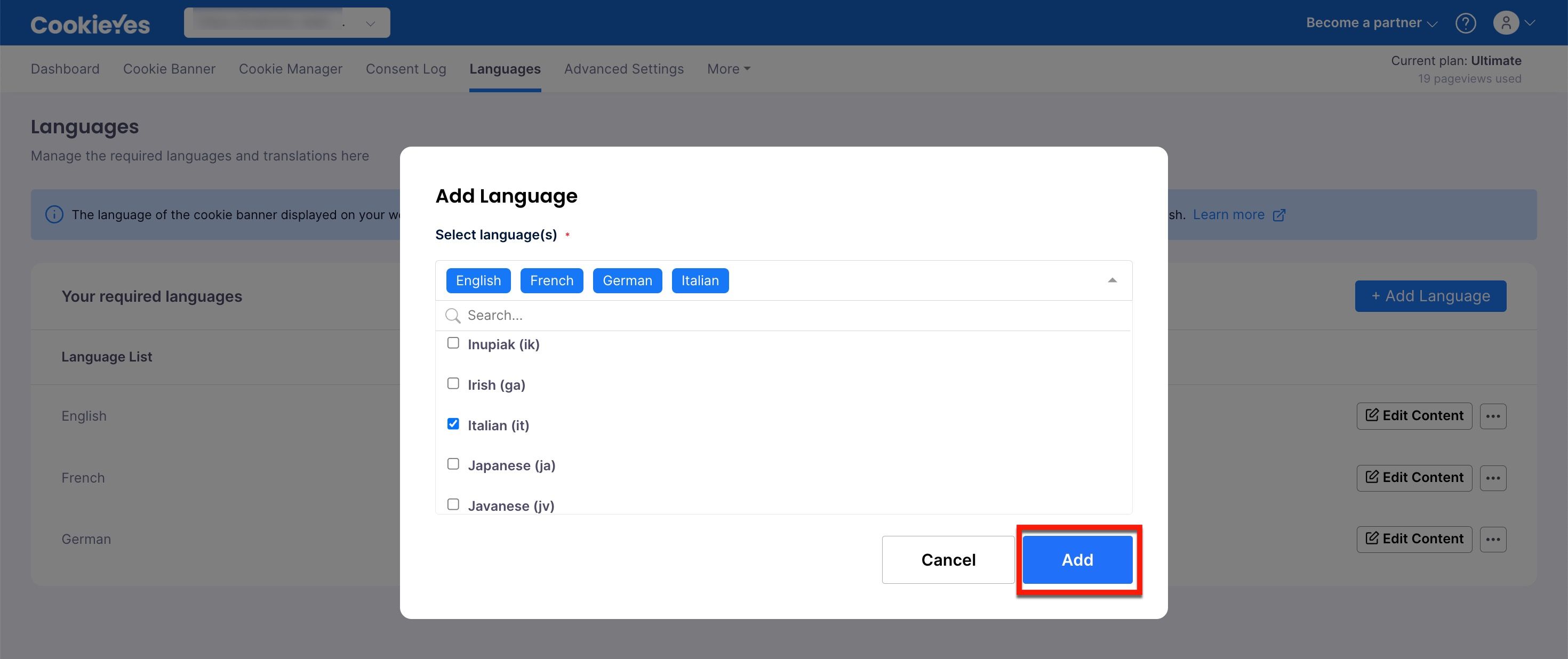
Task: Click the Inupiak (ik) option label
Action: click(x=503, y=344)
